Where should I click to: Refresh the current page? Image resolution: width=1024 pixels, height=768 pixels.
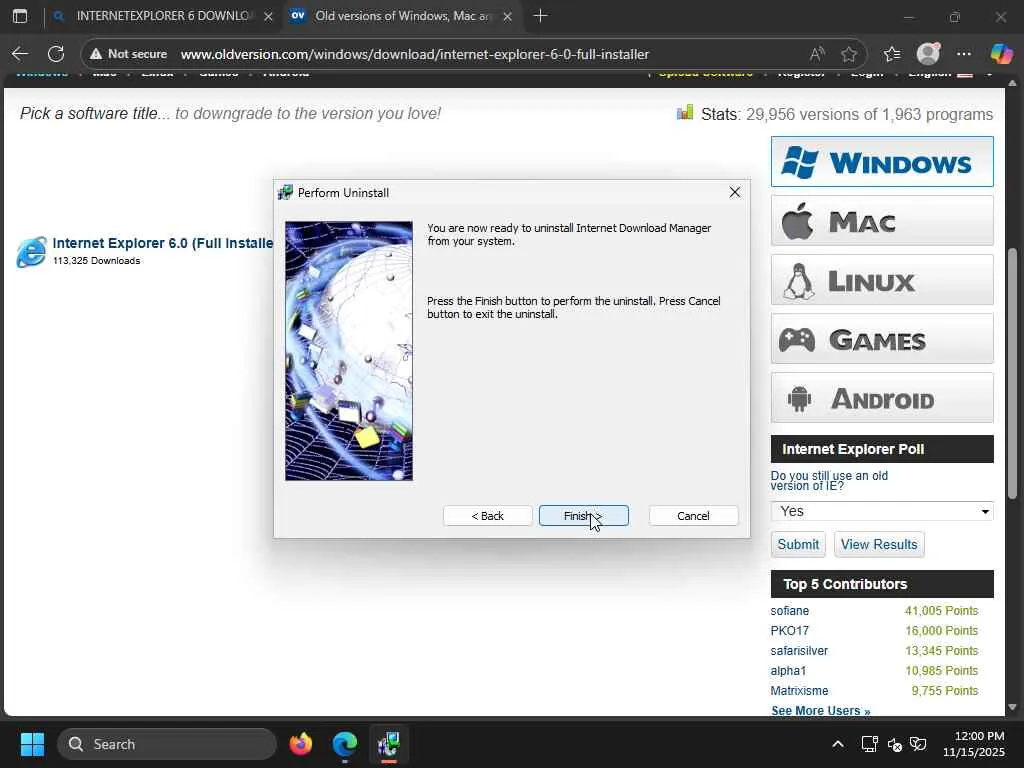click(56, 54)
